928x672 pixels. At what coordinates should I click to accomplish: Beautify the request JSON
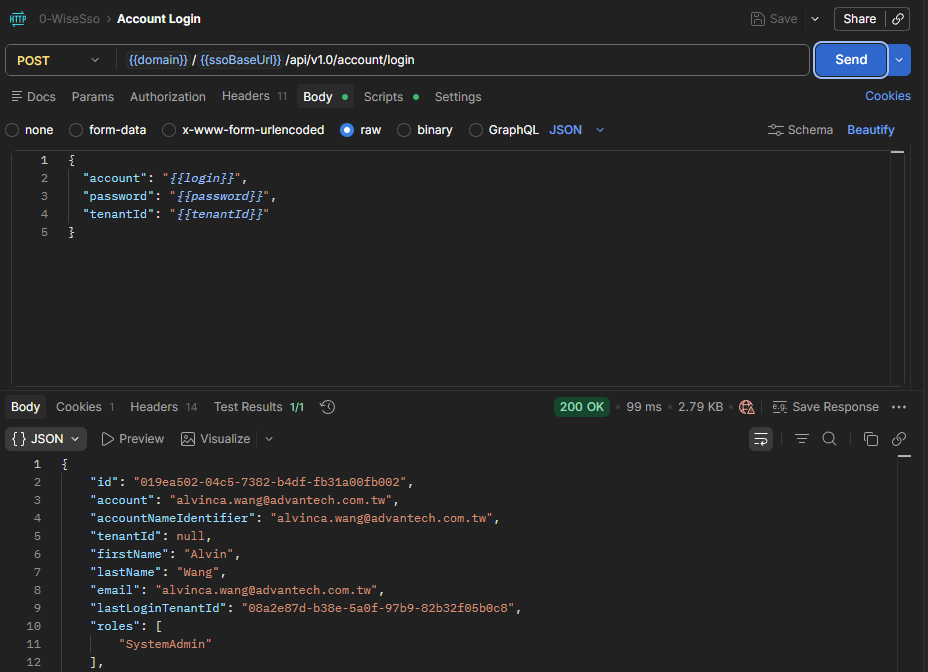pyautogui.click(x=871, y=130)
